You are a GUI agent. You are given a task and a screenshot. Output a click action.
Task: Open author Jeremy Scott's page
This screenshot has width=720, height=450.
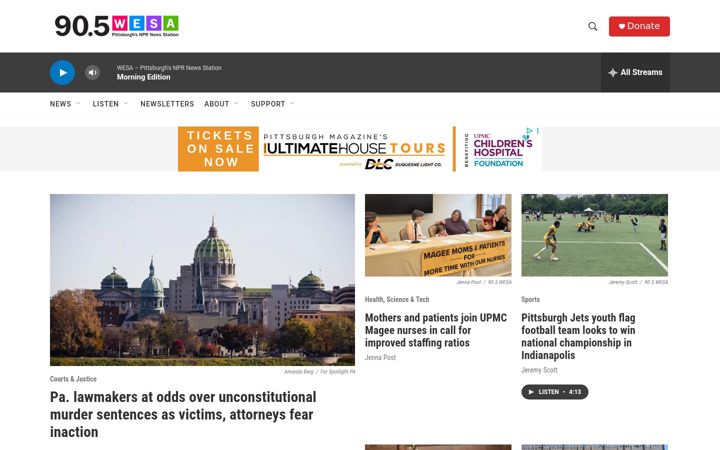539,370
